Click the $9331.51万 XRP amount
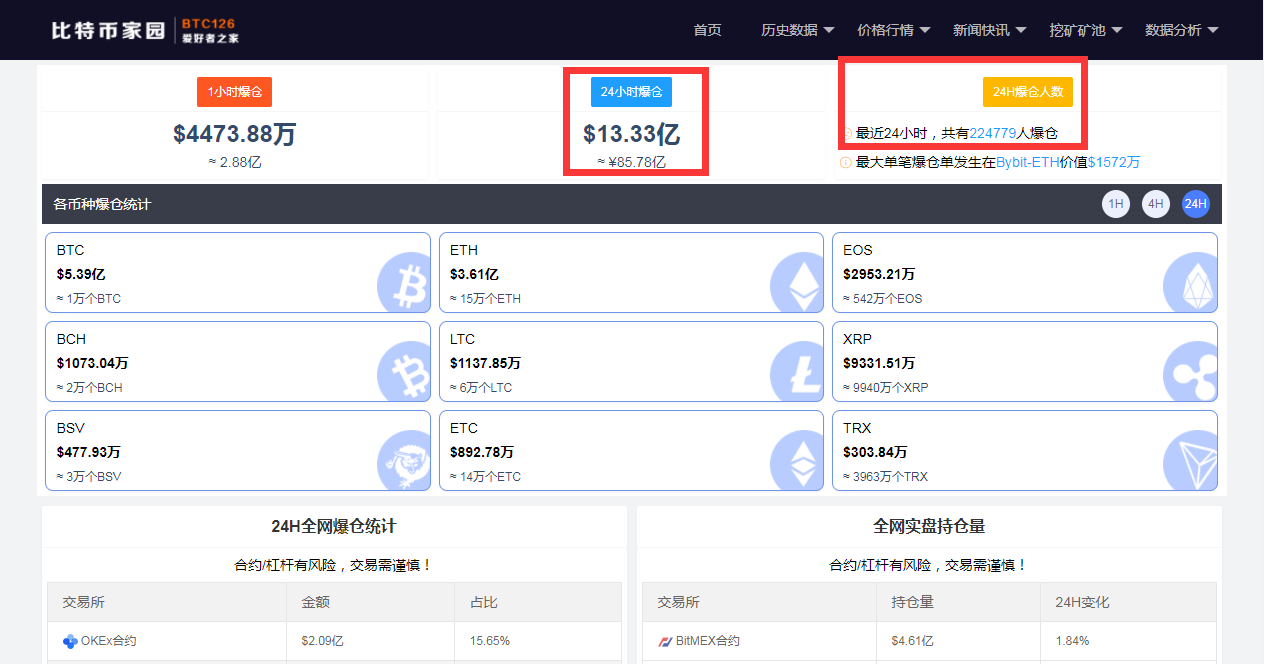 pos(879,363)
